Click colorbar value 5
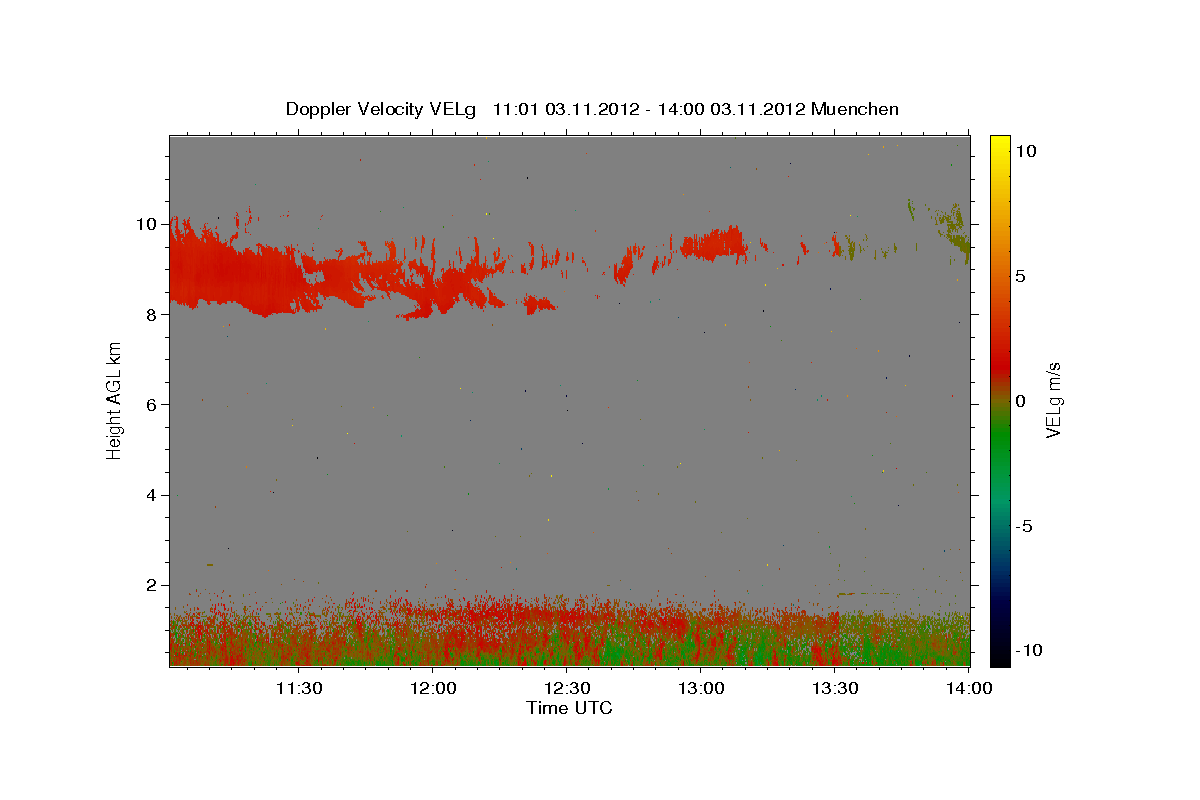The height and width of the screenshot is (800, 1200). (x=1019, y=276)
